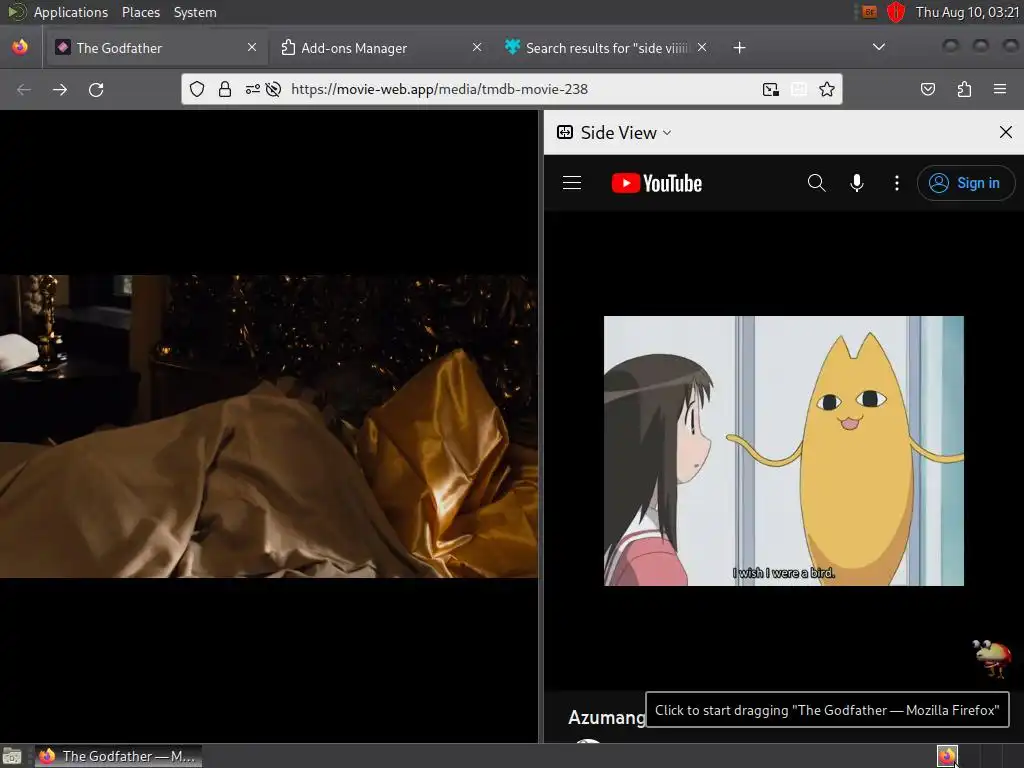Switch to The Godfather tab
The image size is (1024, 768).
pyautogui.click(x=155, y=48)
